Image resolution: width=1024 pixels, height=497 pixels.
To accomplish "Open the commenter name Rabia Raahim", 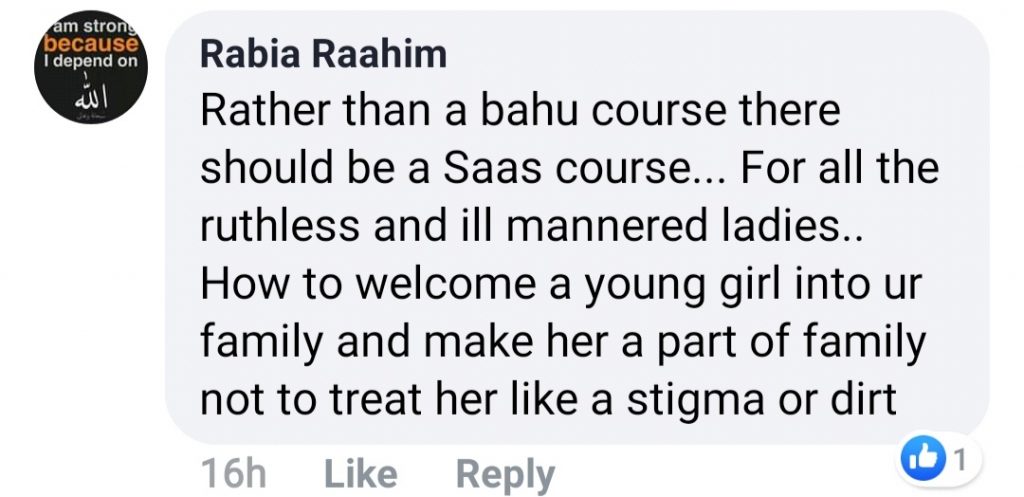I will pos(323,54).
